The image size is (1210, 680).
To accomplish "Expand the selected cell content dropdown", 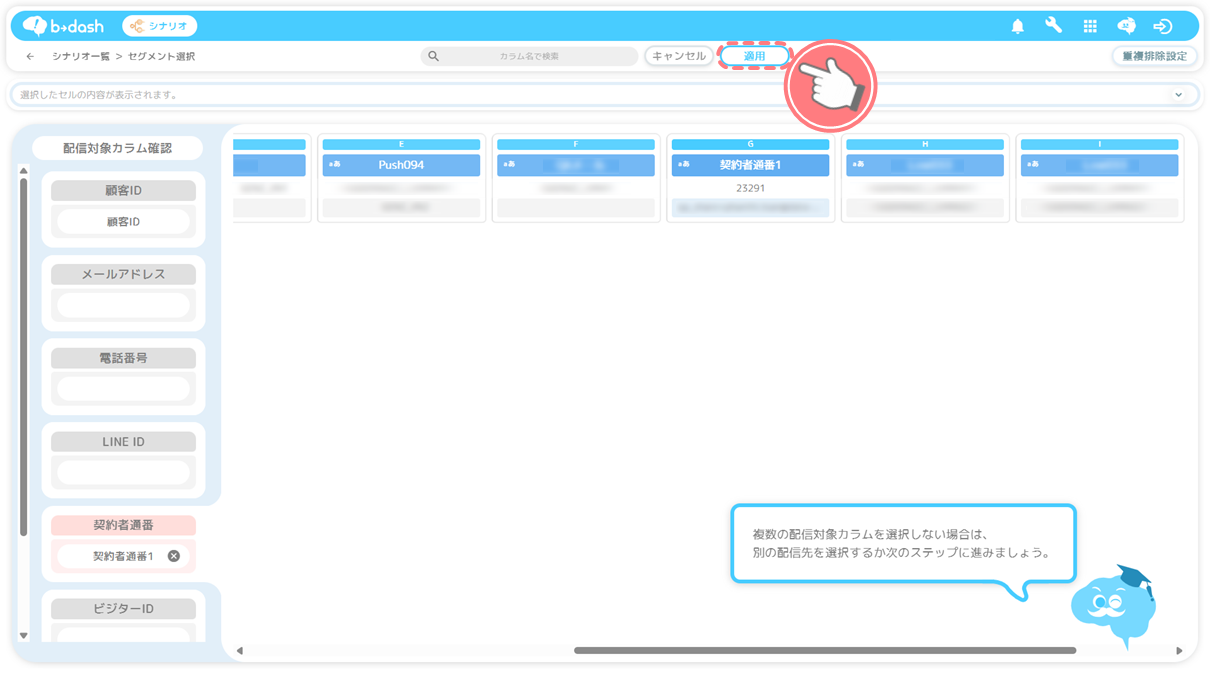I will coord(1178,95).
